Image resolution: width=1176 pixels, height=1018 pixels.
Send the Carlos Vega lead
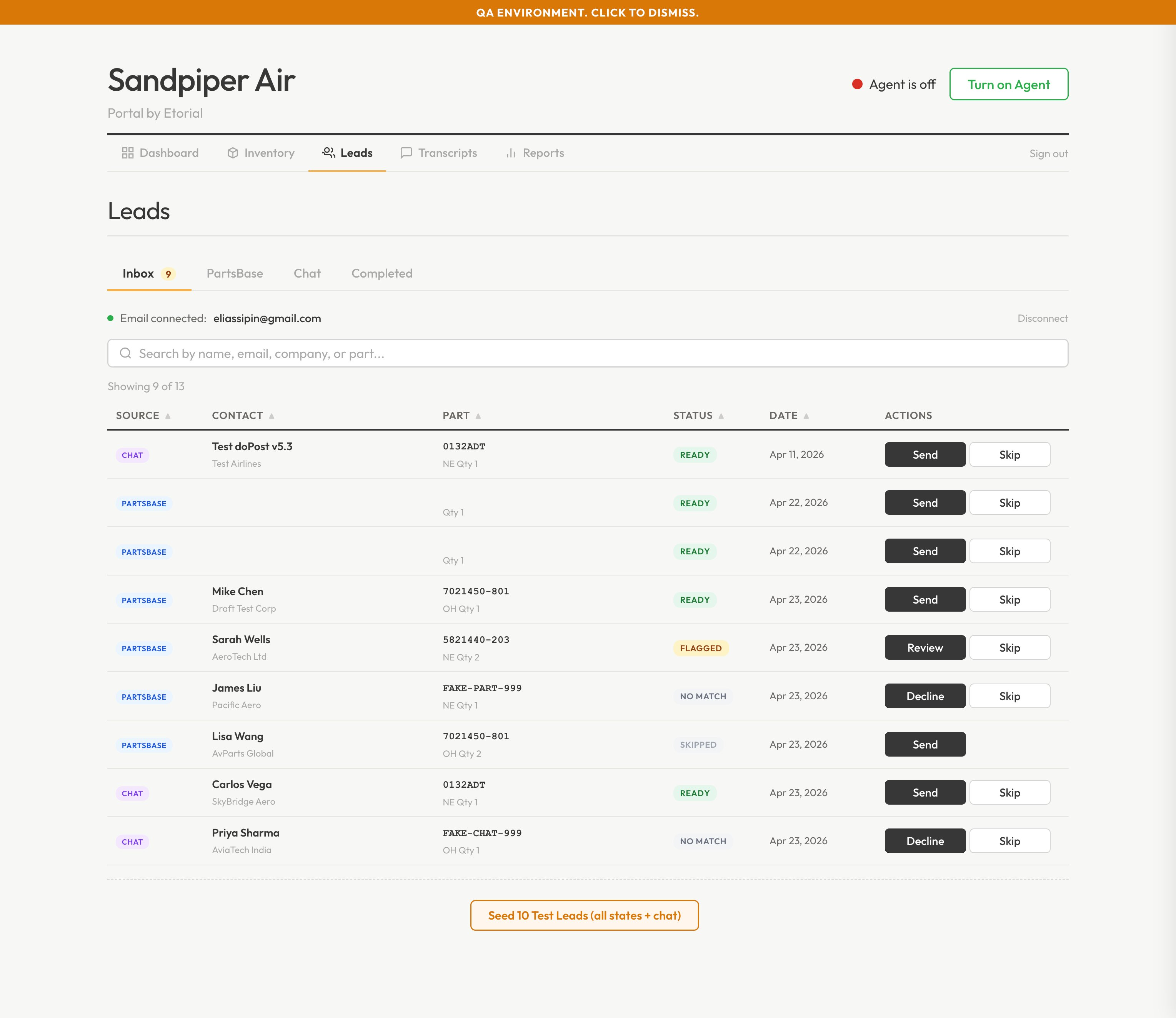[925, 792]
